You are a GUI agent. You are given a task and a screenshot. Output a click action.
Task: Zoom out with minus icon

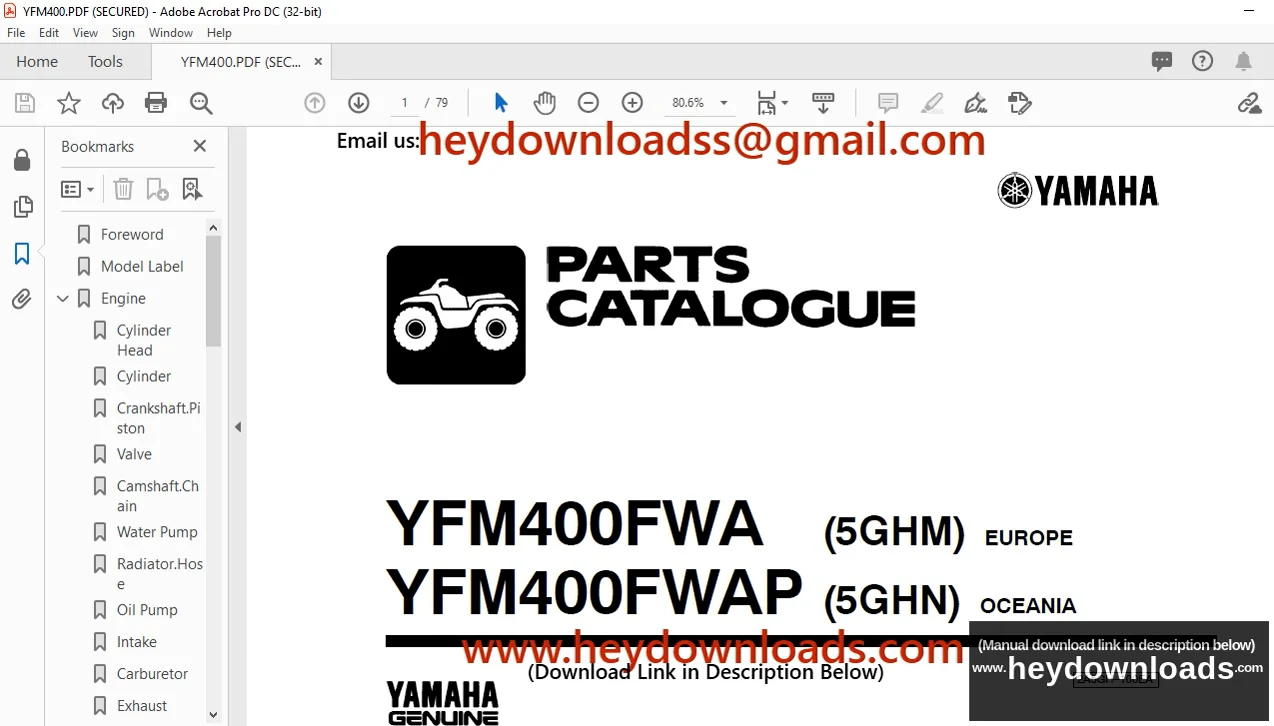588,103
